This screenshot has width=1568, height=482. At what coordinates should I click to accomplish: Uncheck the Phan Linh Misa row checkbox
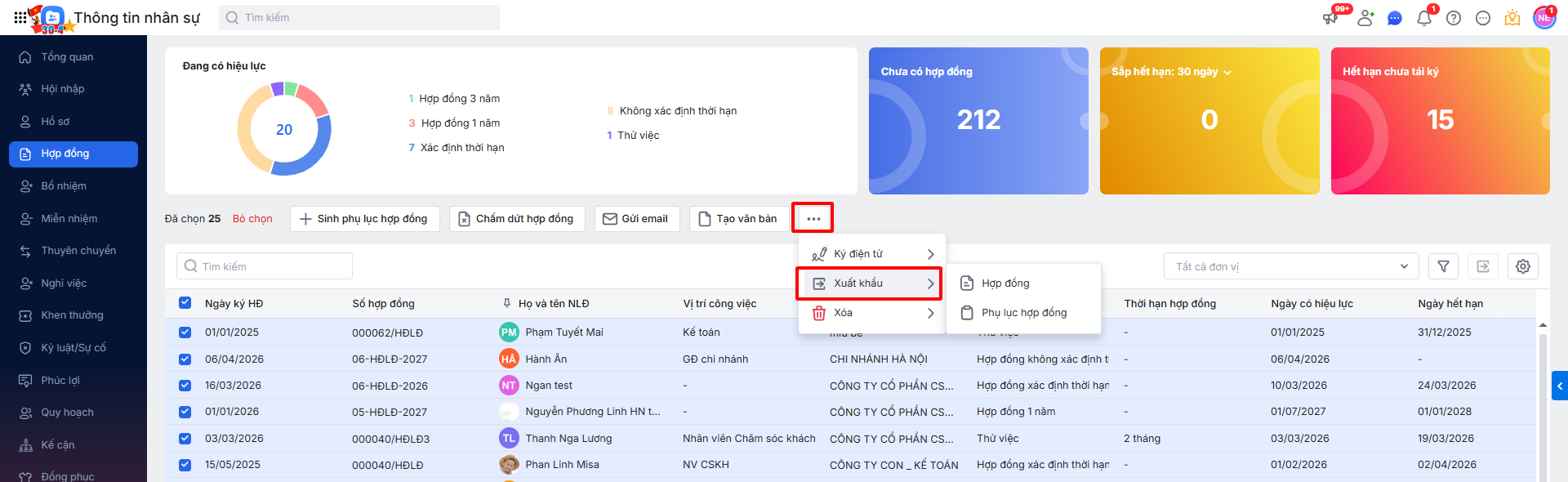tap(185, 465)
